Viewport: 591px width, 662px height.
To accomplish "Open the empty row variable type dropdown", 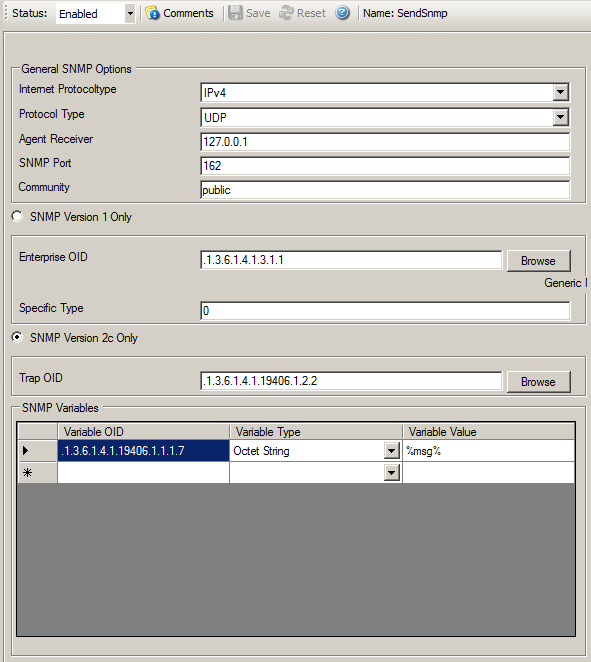I will click(391, 473).
